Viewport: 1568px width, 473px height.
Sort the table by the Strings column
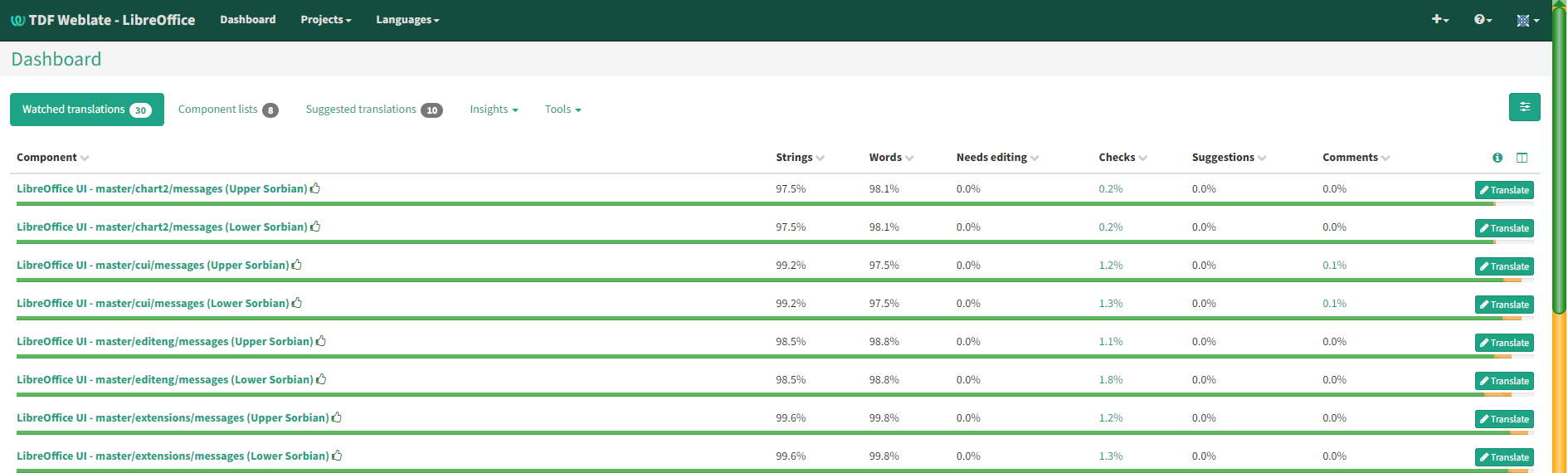[800, 158]
